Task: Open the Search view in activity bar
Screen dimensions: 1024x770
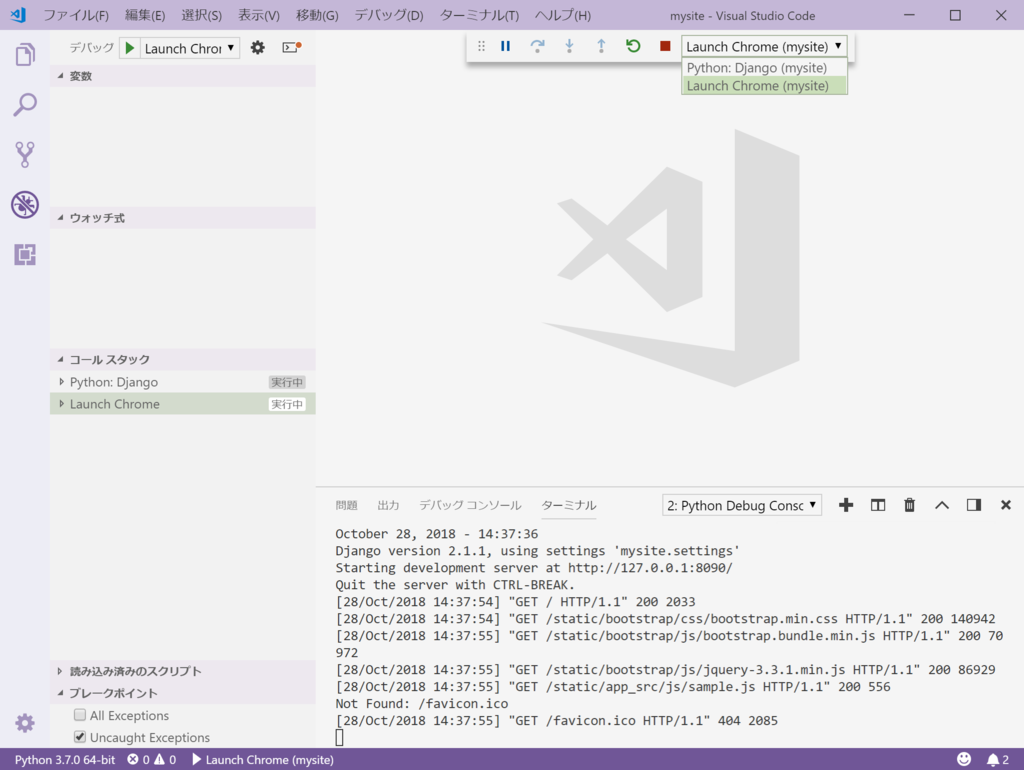Action: (25, 104)
